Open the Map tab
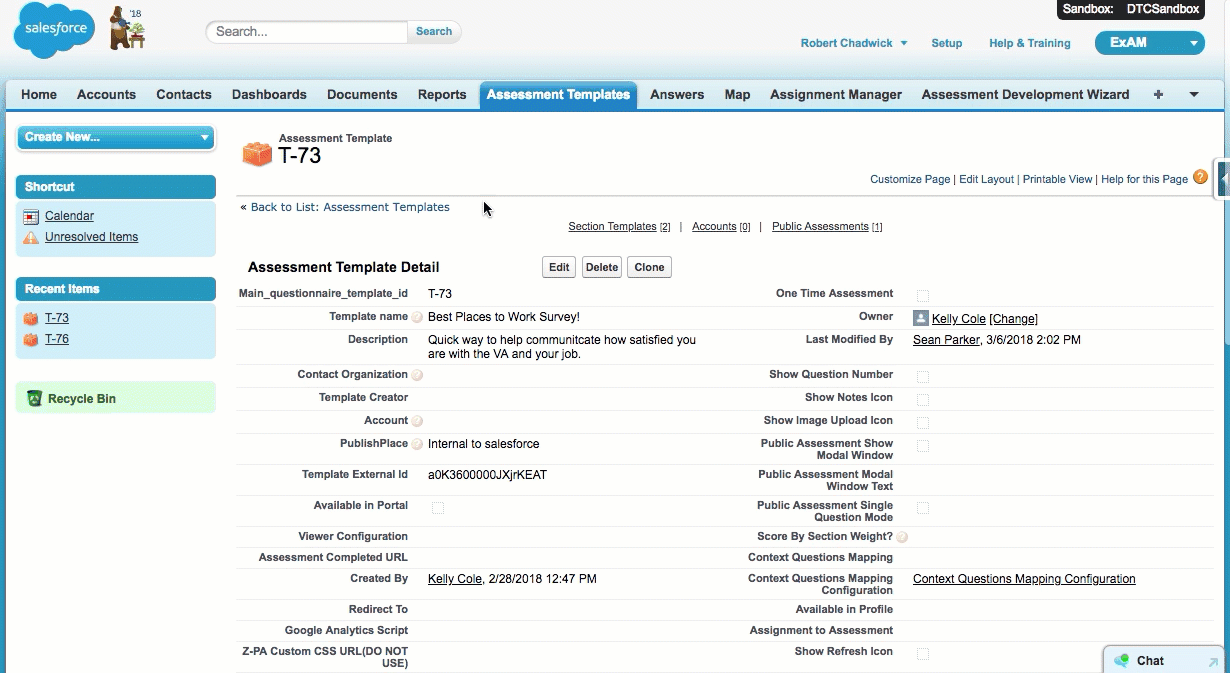Image resolution: width=1230 pixels, height=673 pixels. (x=737, y=94)
